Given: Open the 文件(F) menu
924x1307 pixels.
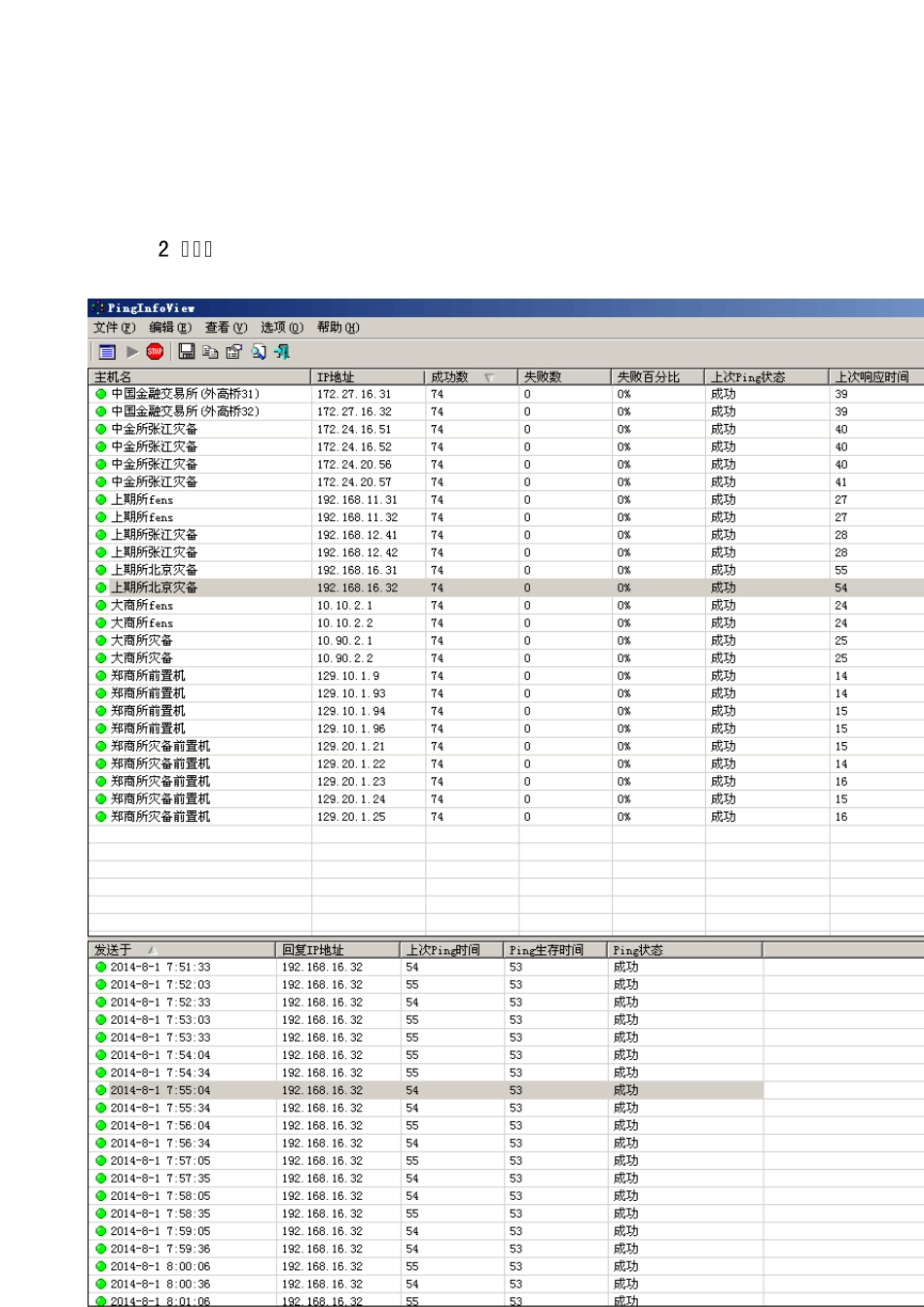Looking at the screenshot, I should point(114,328).
